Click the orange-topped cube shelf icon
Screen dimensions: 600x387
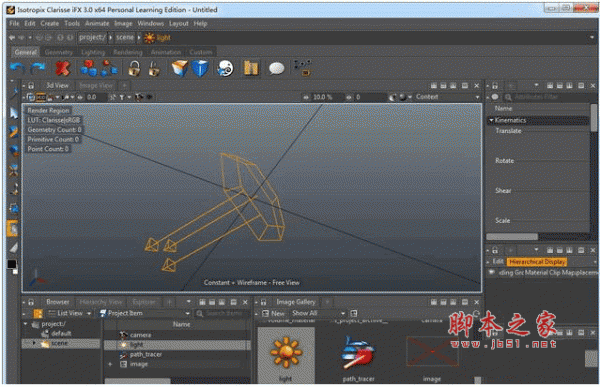click(179, 69)
